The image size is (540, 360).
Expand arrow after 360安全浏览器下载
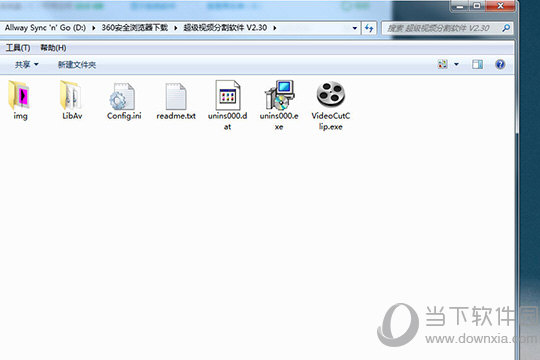coord(175,28)
